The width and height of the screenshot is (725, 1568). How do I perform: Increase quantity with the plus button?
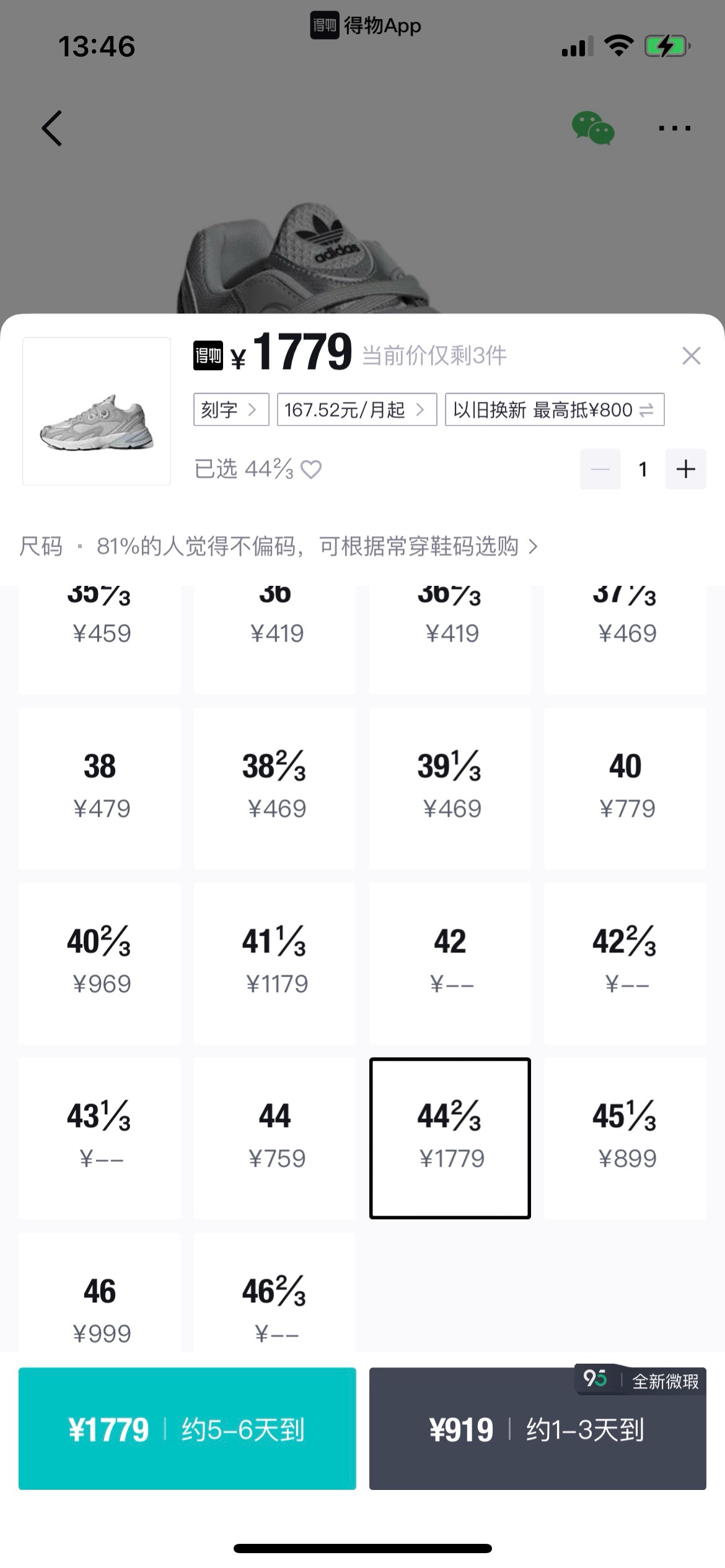pyautogui.click(x=685, y=469)
